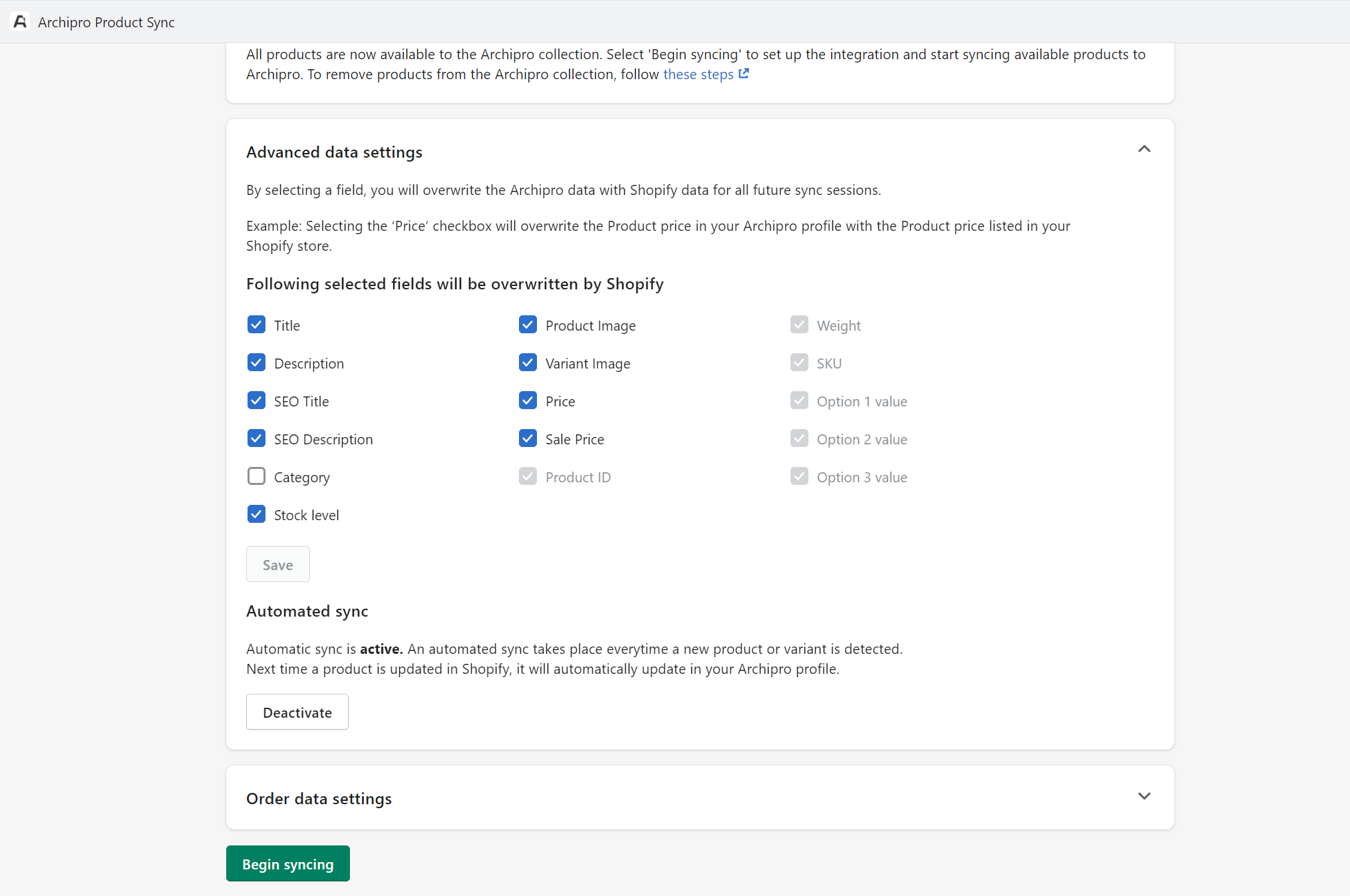Image resolution: width=1350 pixels, height=896 pixels.
Task: Click the Order data settings heading
Action: point(319,799)
